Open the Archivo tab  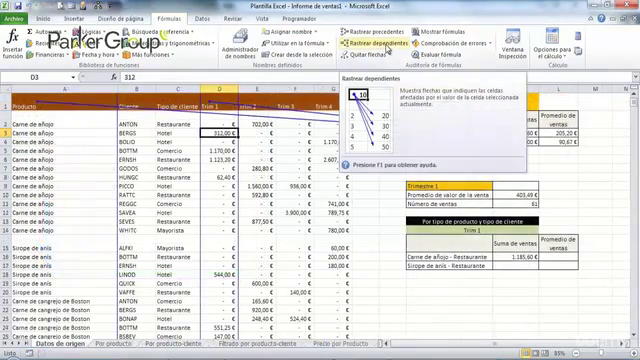tap(14, 19)
